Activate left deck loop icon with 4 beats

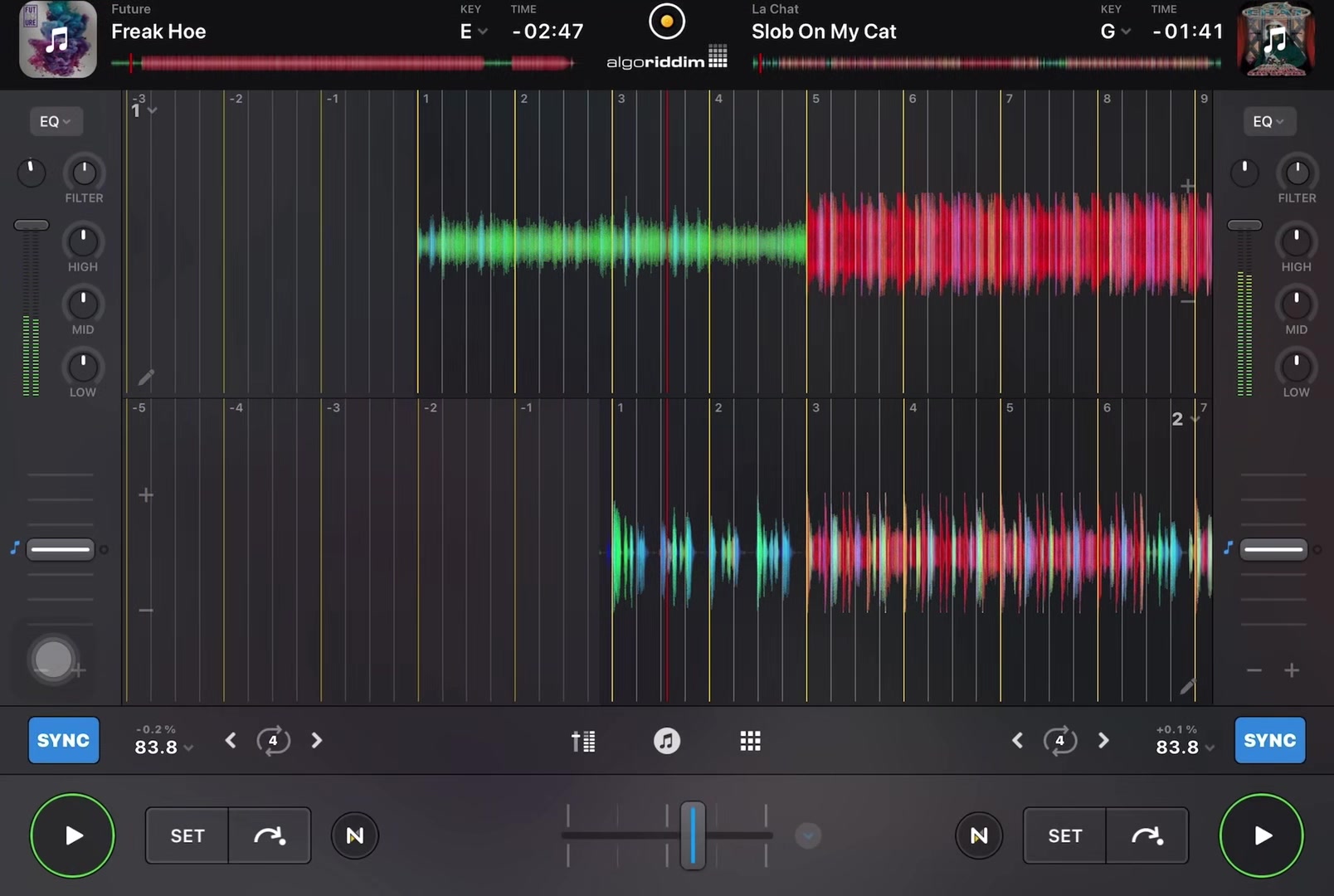[x=273, y=740]
